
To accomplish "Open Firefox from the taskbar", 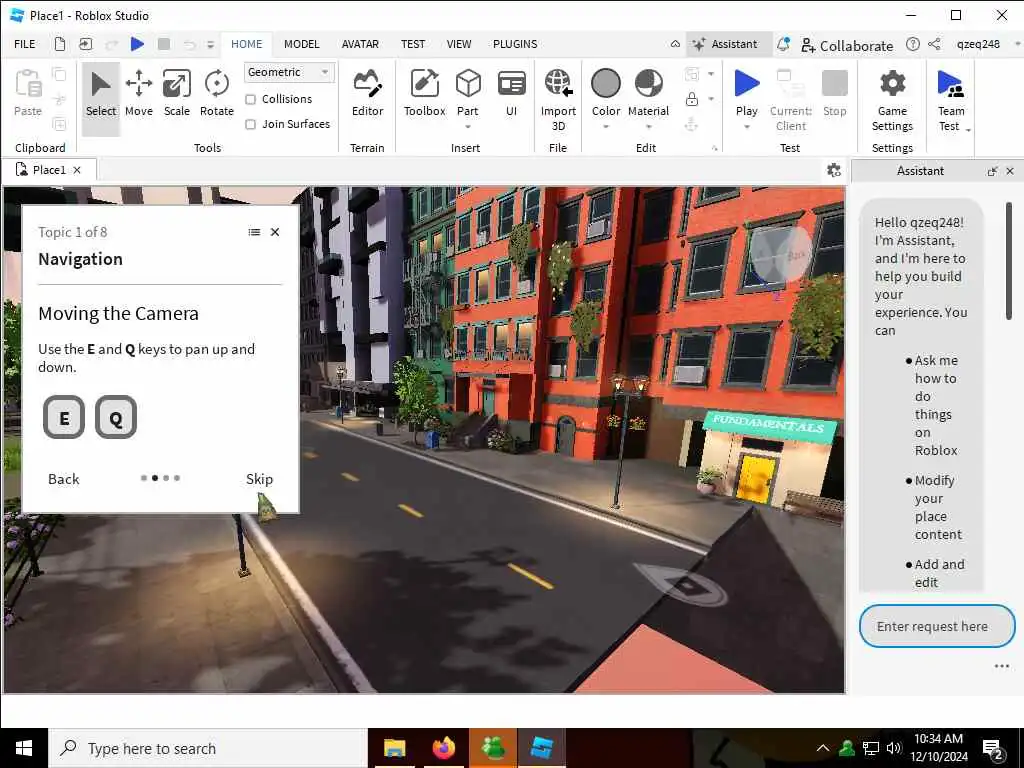I will (x=444, y=748).
